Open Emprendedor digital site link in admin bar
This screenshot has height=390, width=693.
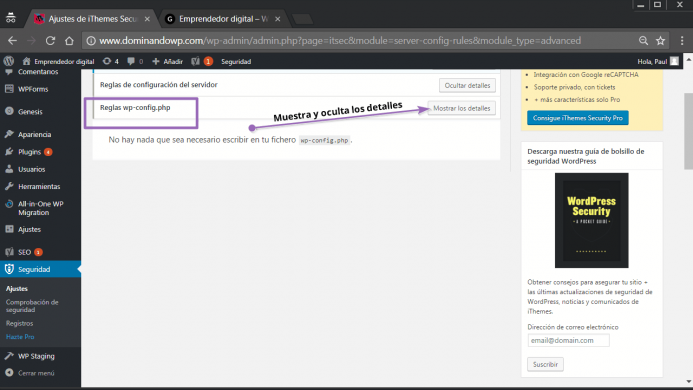click(x=58, y=61)
